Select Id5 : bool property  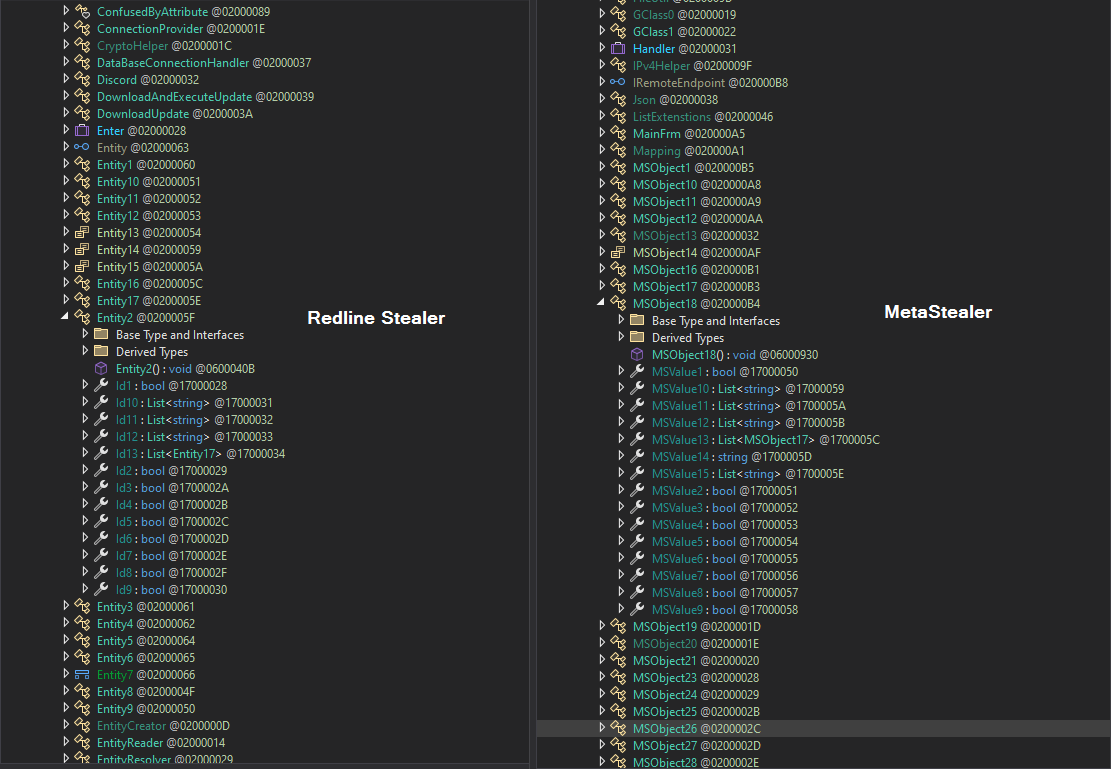pyautogui.click(x=172, y=522)
